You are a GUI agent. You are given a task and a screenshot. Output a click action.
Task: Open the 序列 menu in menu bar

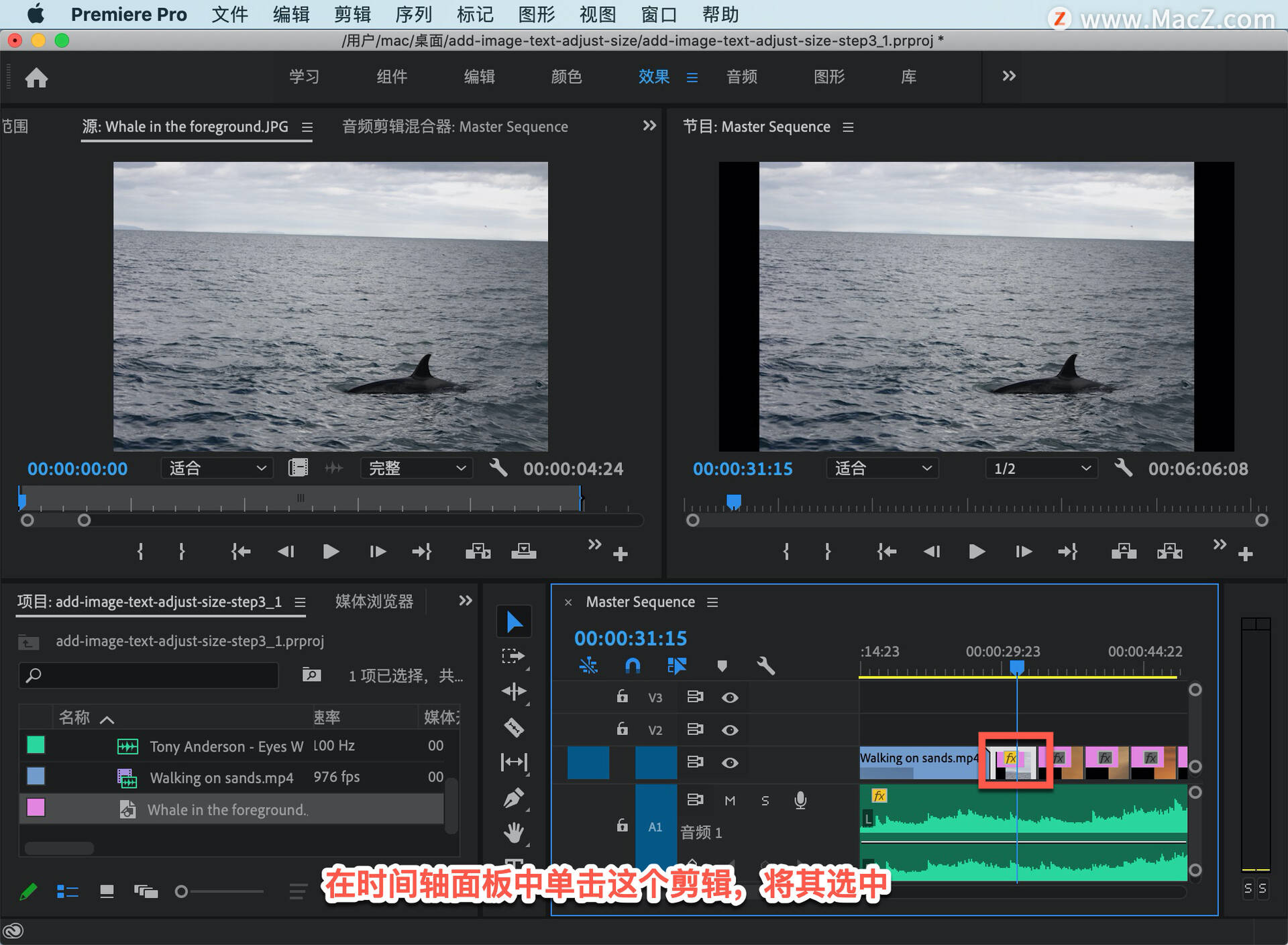413,14
